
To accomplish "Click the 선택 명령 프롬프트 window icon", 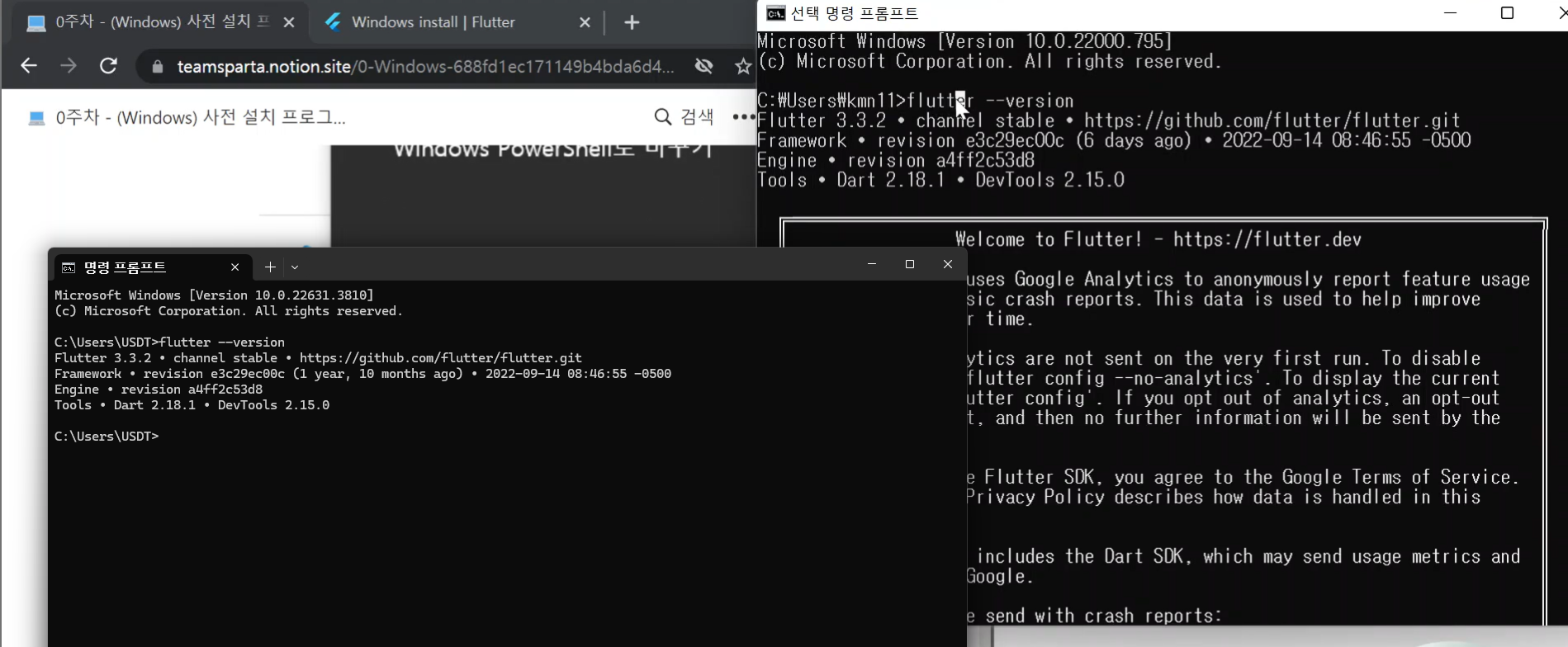I will (775, 13).
